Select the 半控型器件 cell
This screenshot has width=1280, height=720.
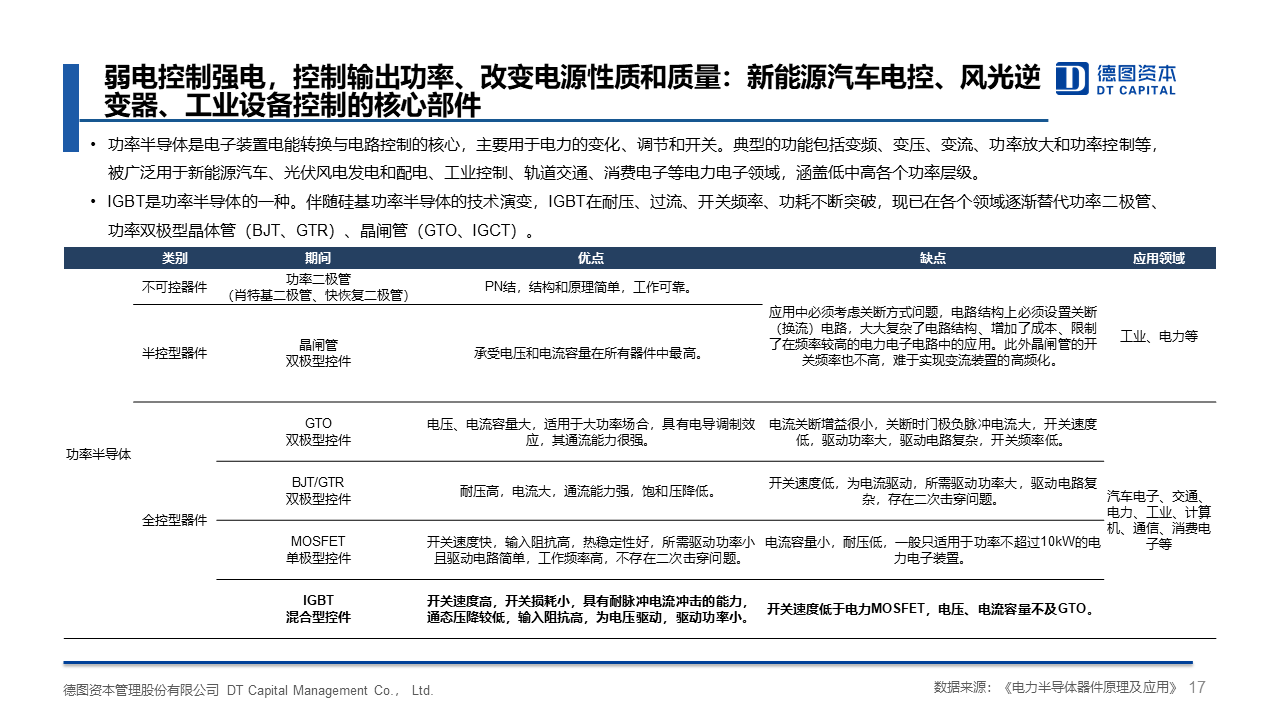click(x=174, y=353)
